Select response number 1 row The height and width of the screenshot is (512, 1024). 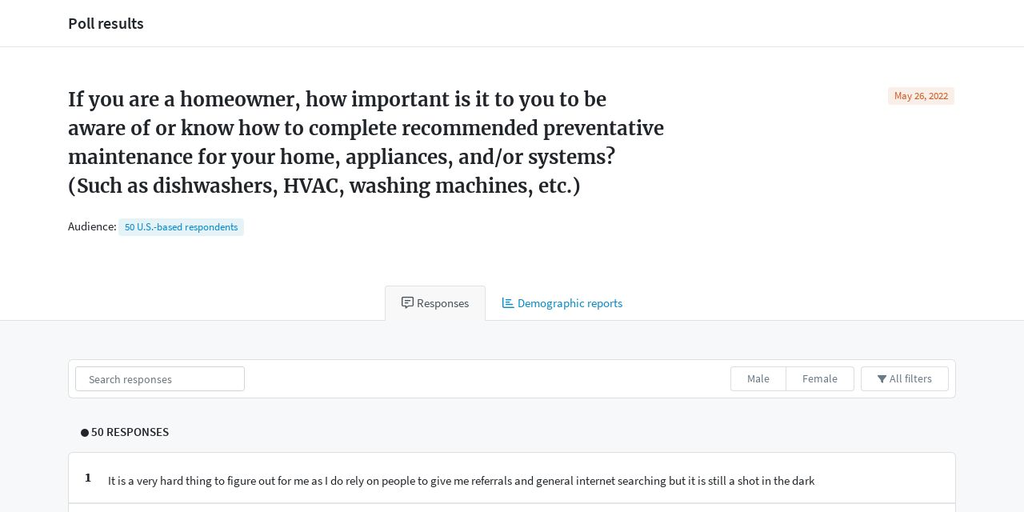[x=512, y=478]
